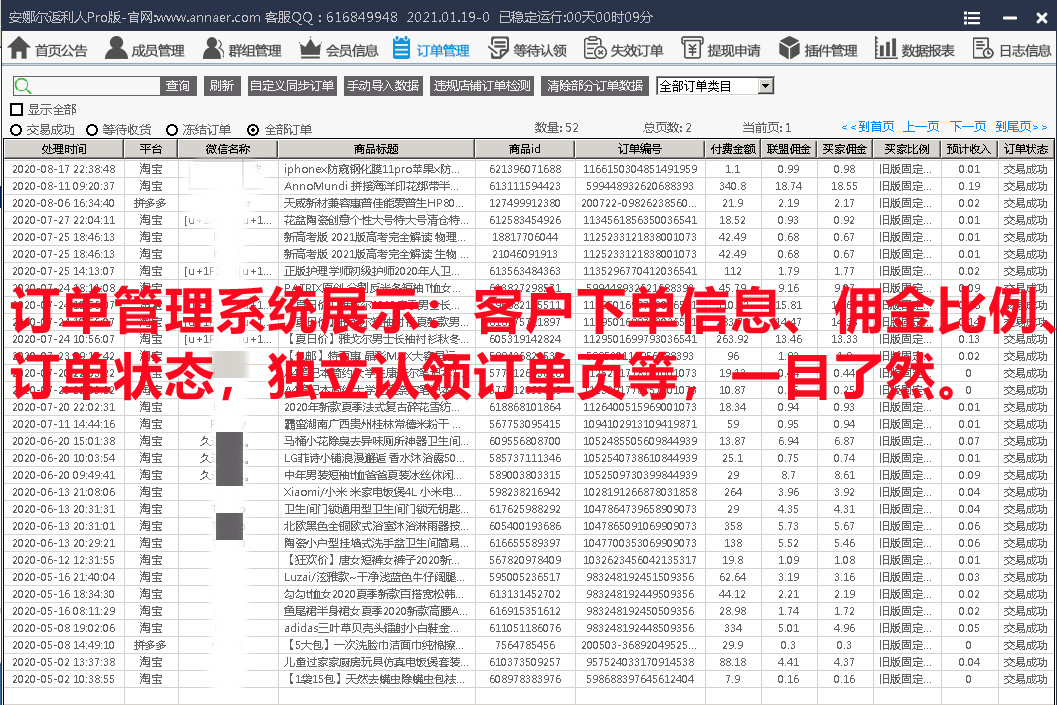The image size is (1057, 705).
Task: Select the 全部订单 radio button
Action: (x=253, y=129)
